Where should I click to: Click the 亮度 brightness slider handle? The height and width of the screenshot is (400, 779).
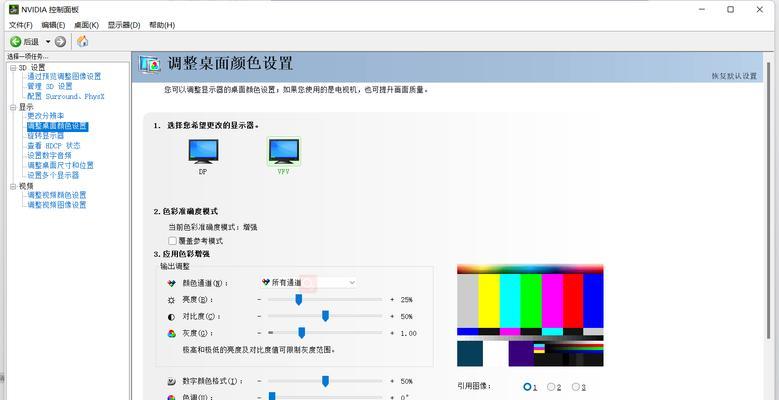pyautogui.click(x=299, y=300)
